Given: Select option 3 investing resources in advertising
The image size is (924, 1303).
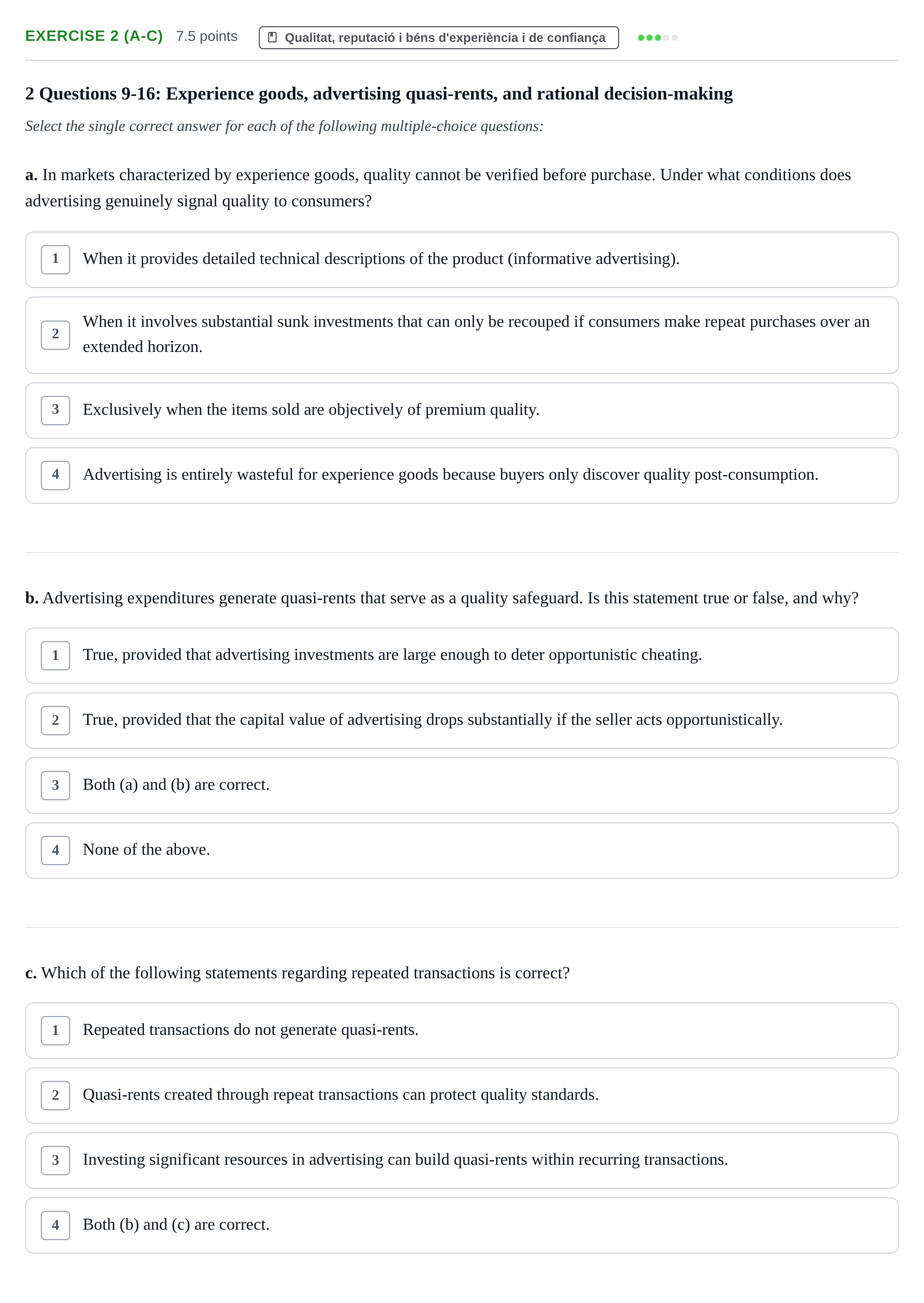Looking at the screenshot, I should (x=461, y=1160).
